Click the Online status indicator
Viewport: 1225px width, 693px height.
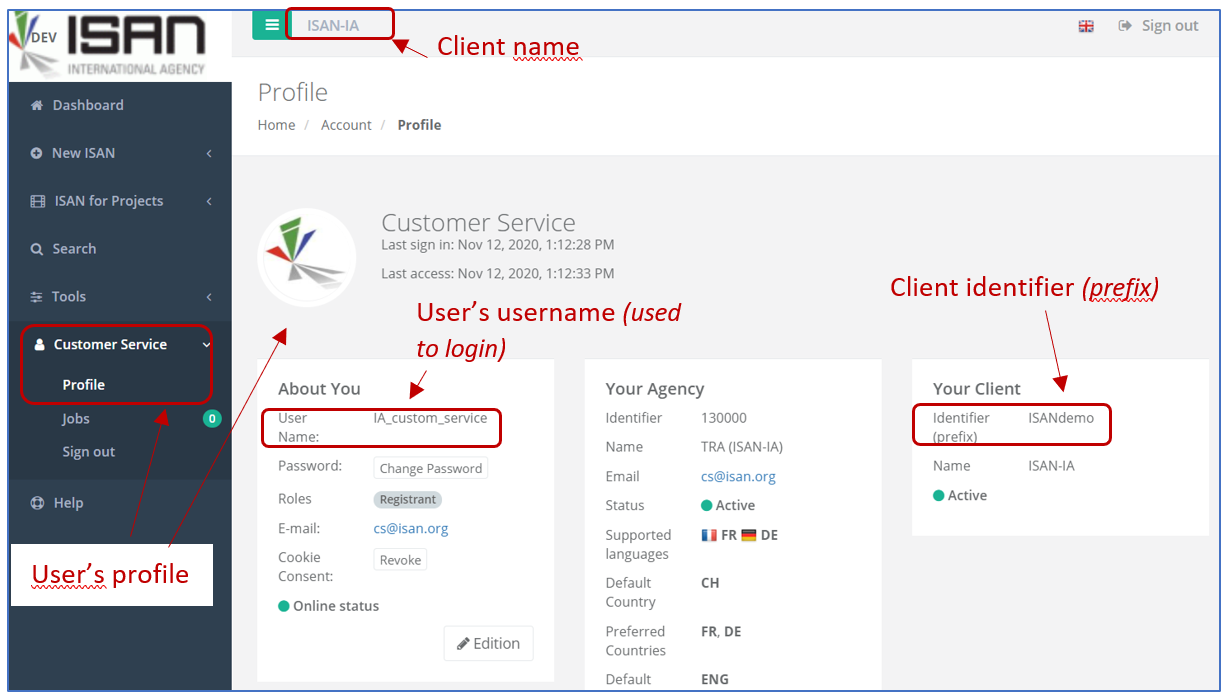click(329, 606)
